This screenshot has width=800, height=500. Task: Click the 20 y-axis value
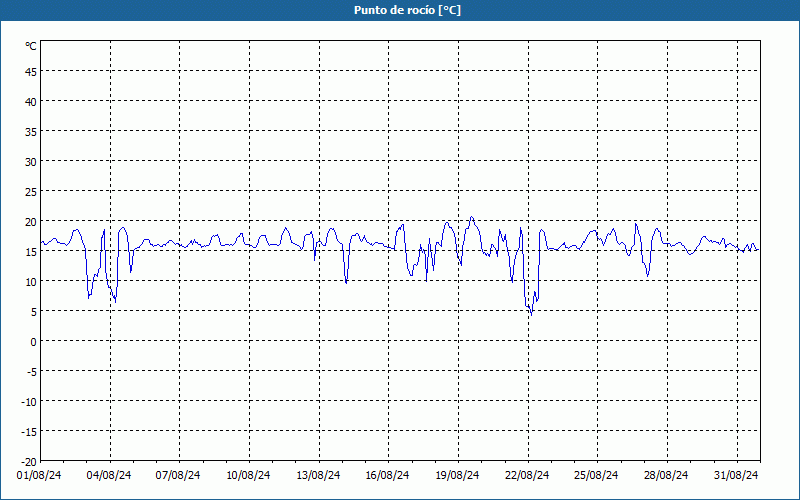[31, 222]
